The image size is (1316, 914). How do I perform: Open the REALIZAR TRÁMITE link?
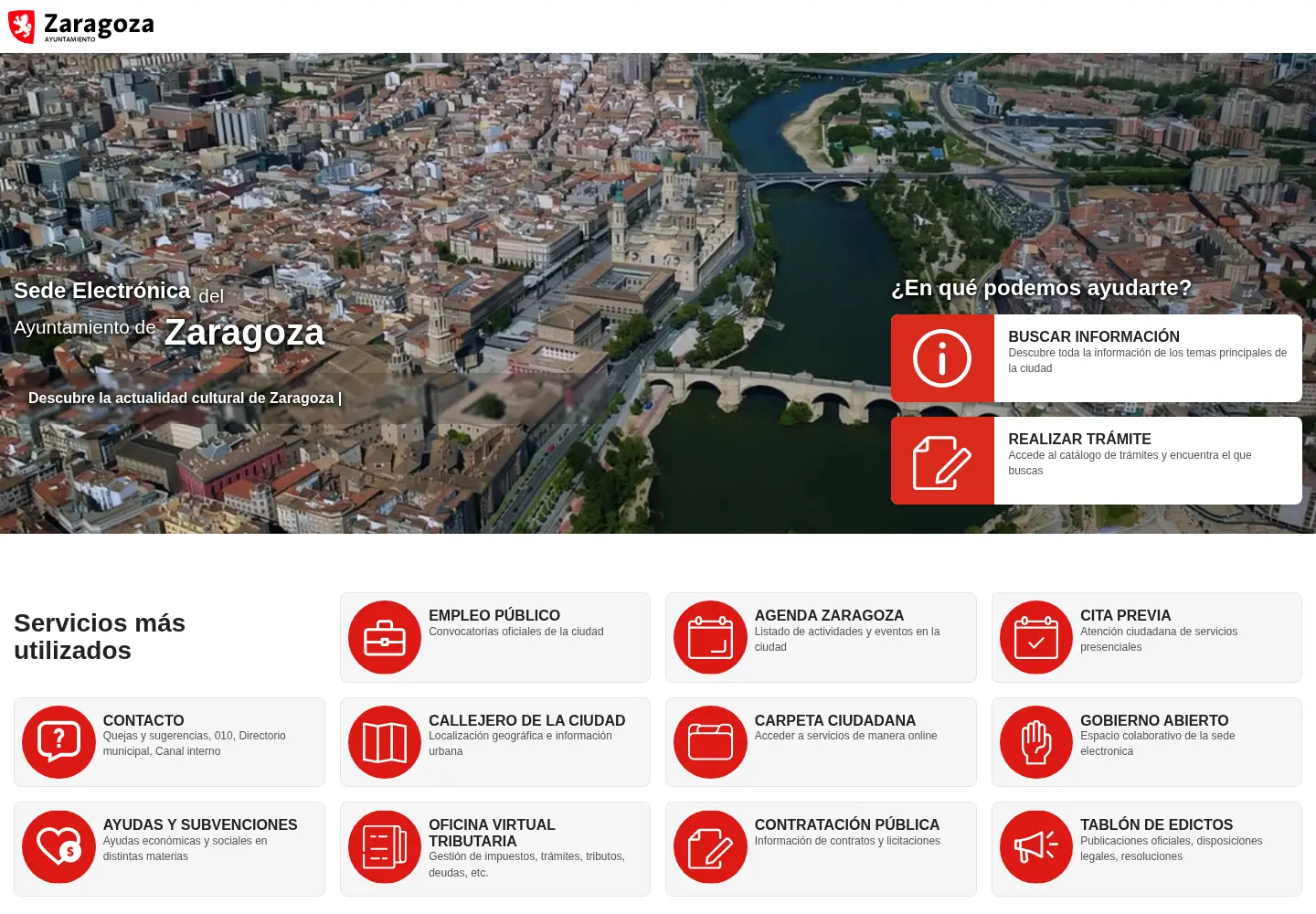(1079, 439)
